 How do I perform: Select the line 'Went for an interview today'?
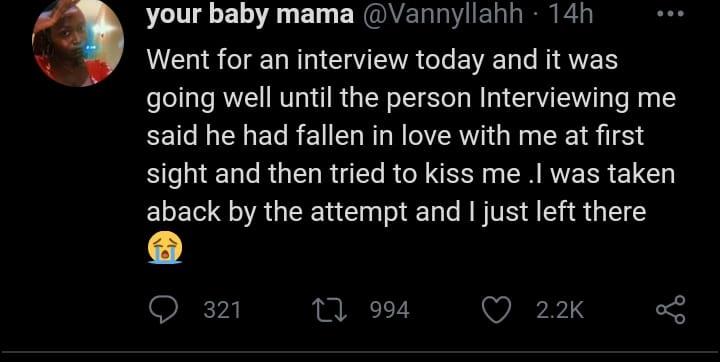point(315,61)
